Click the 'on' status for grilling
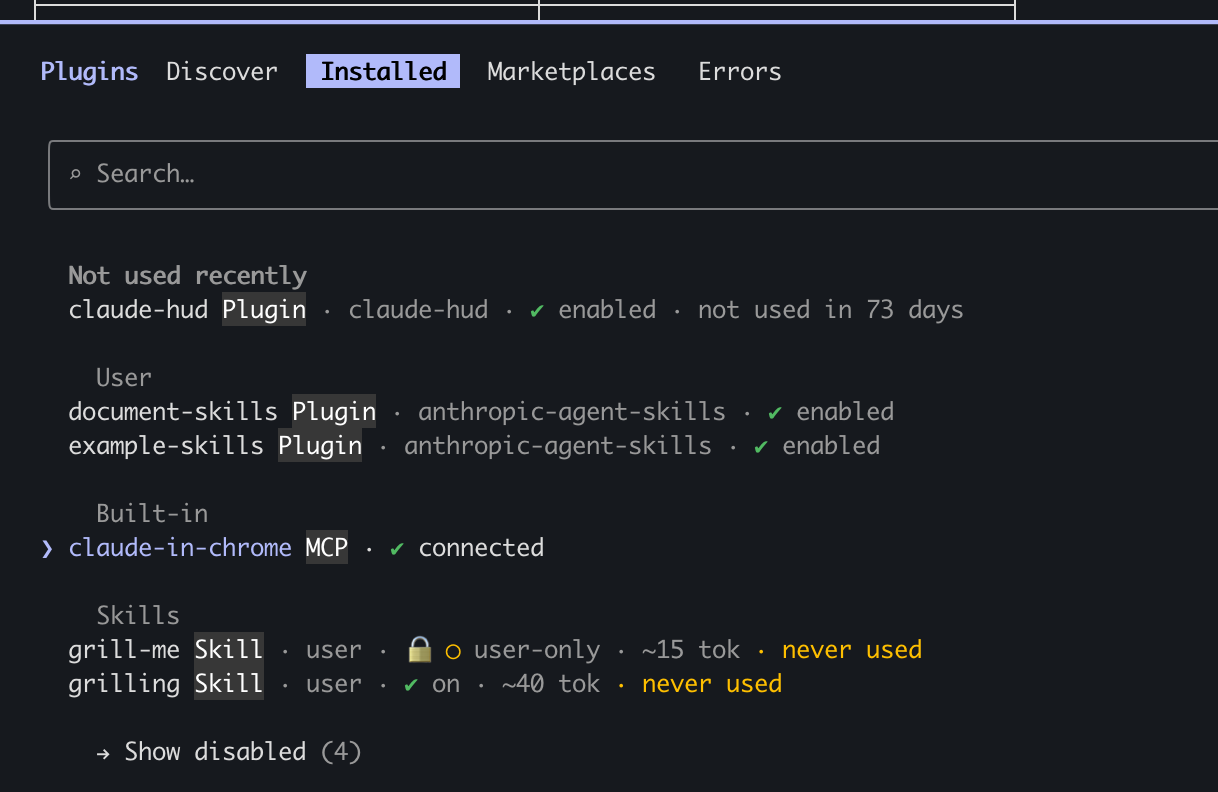 [x=446, y=684]
